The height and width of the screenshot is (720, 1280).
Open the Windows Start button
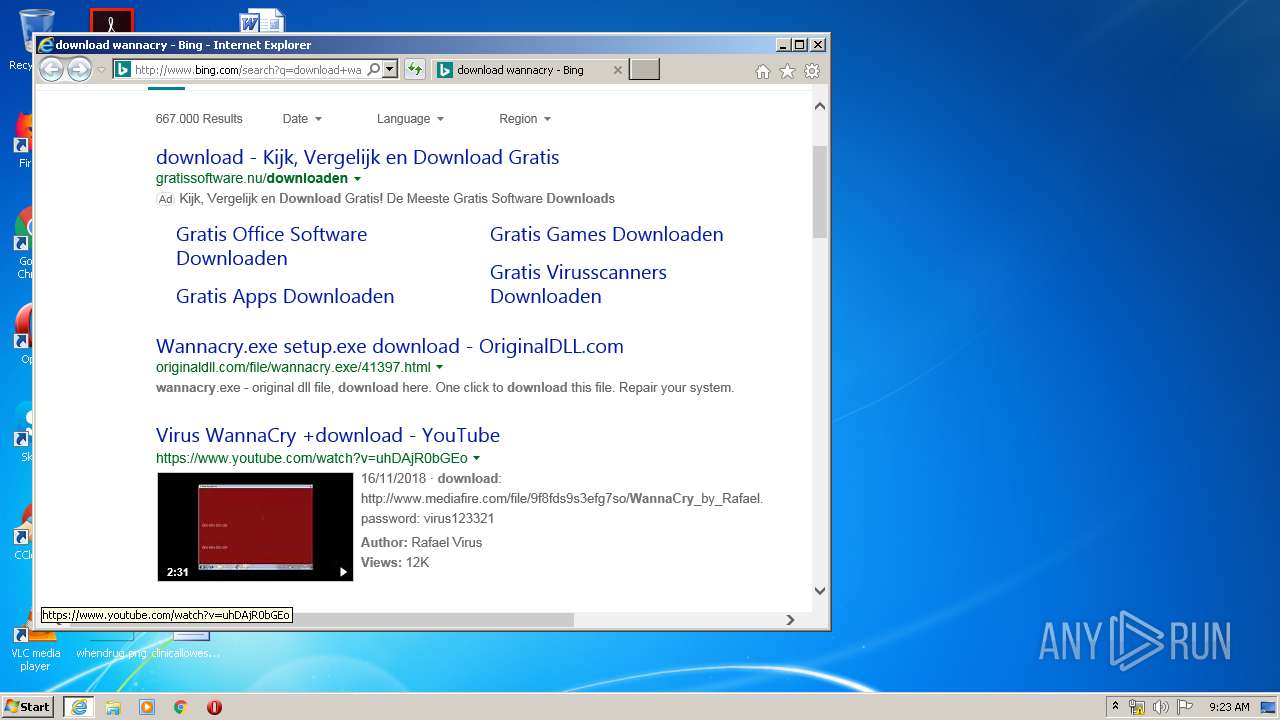[x=27, y=706]
